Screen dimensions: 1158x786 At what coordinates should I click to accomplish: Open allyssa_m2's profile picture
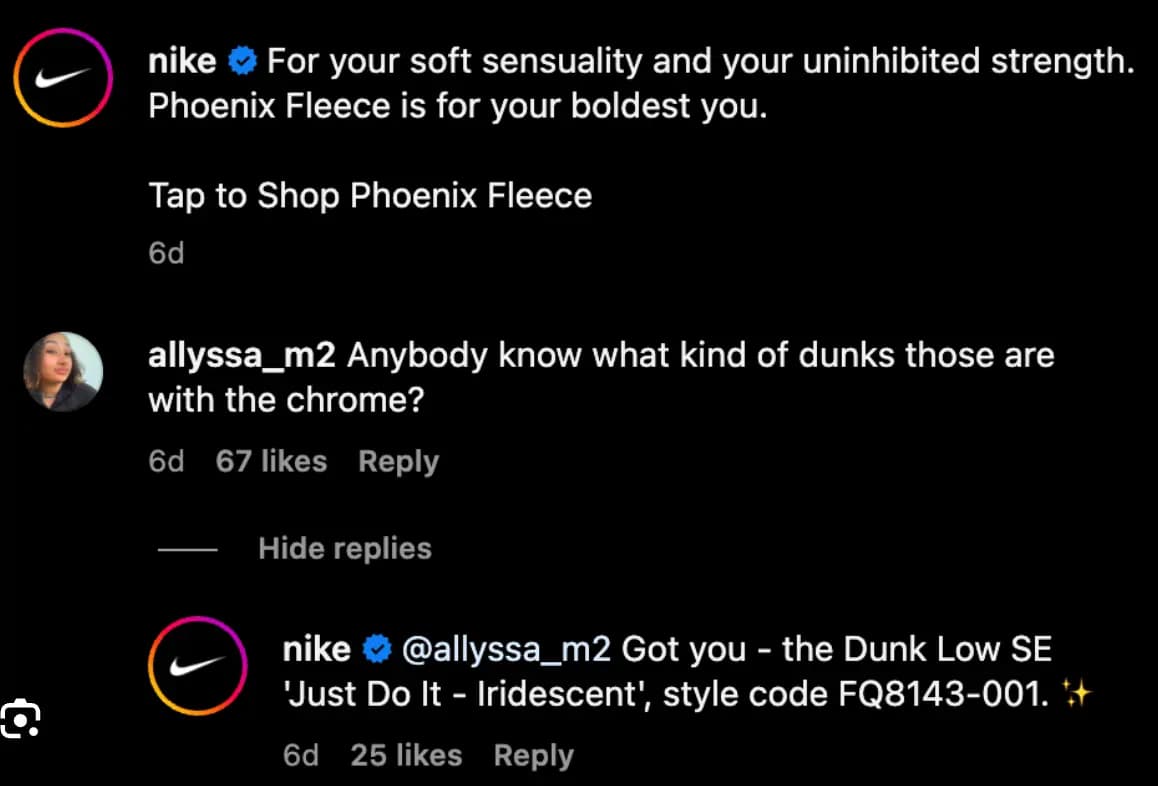click(63, 372)
